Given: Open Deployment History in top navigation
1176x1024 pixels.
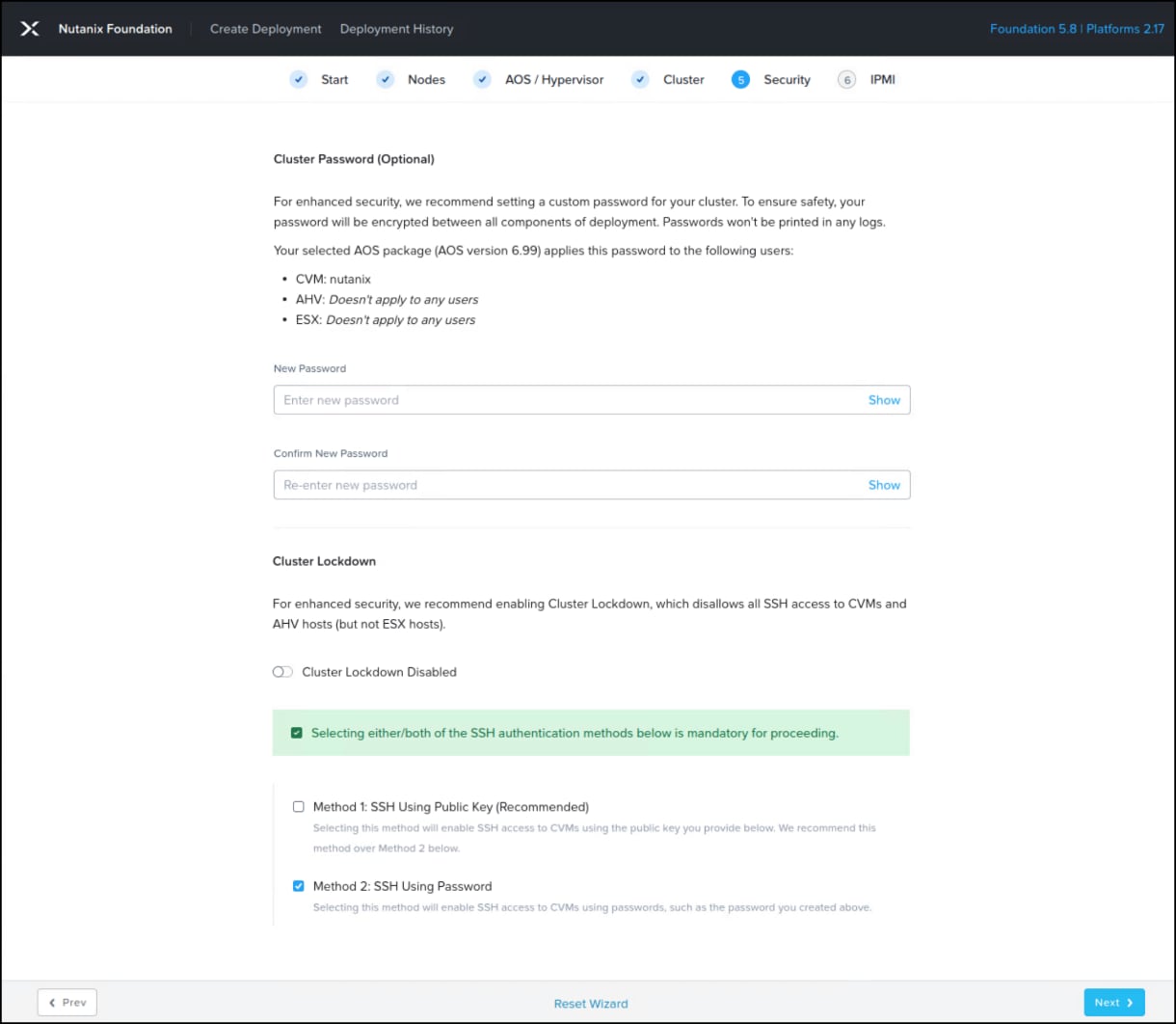Looking at the screenshot, I should tap(396, 29).
